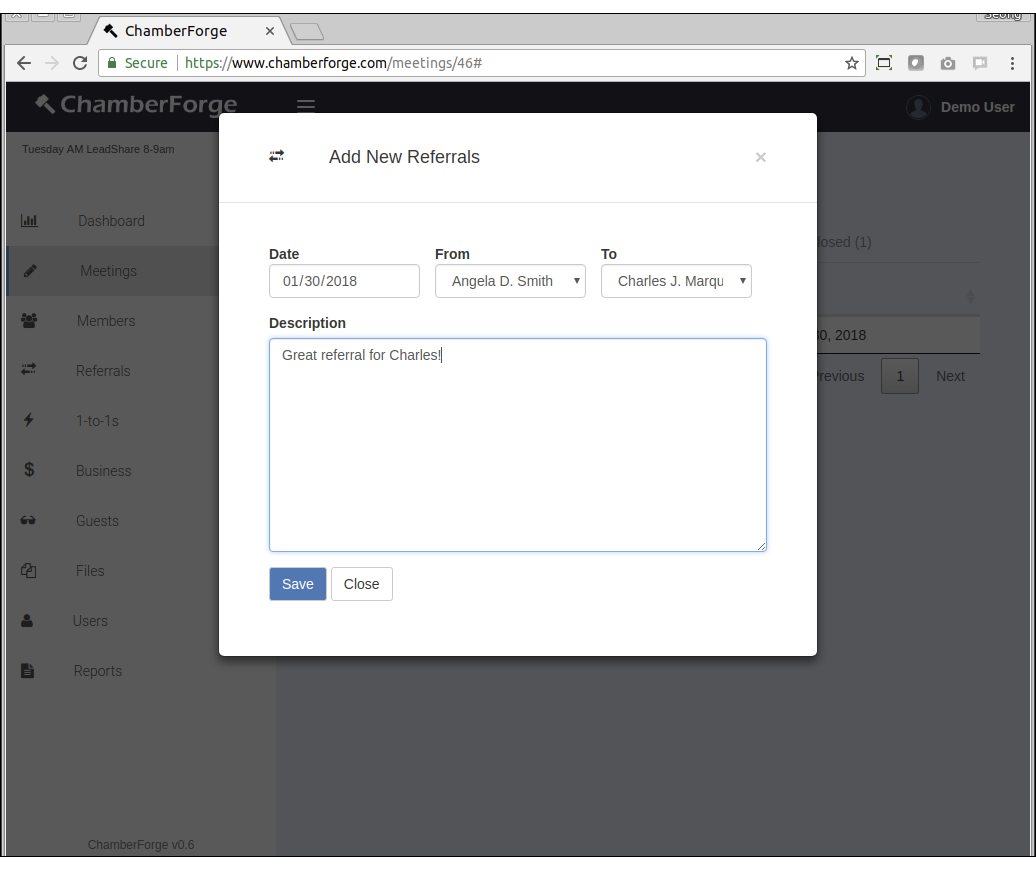The height and width of the screenshot is (870, 1036).
Task: Open the Referrals arrows icon
Action: pyautogui.click(x=27, y=371)
